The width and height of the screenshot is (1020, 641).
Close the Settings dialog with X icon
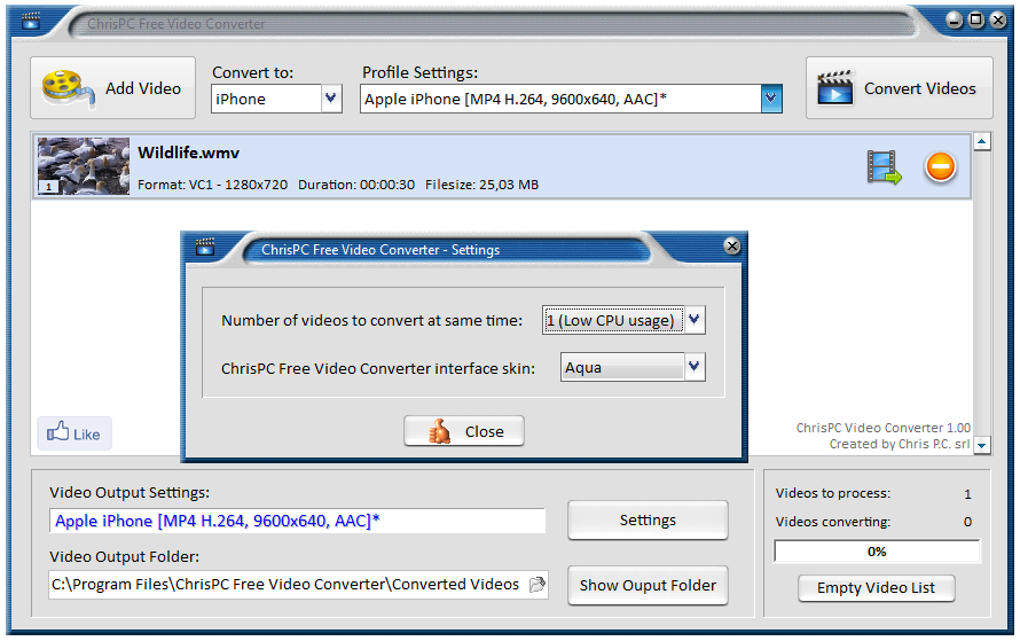[x=732, y=246]
